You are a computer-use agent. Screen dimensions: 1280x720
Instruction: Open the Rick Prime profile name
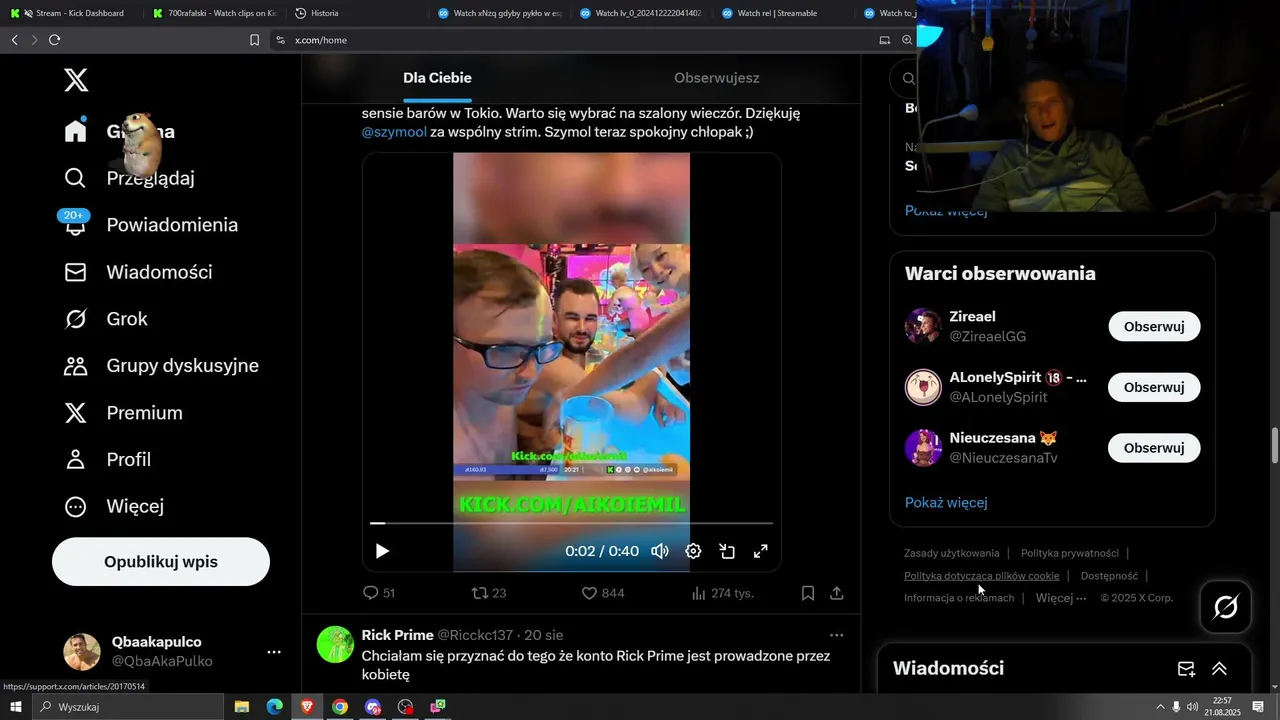tap(398, 635)
